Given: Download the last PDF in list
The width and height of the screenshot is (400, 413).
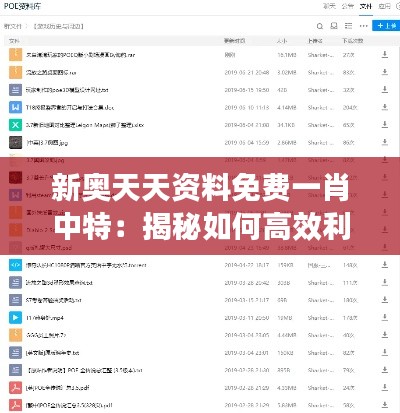Looking at the screenshot, I should (x=385, y=405).
